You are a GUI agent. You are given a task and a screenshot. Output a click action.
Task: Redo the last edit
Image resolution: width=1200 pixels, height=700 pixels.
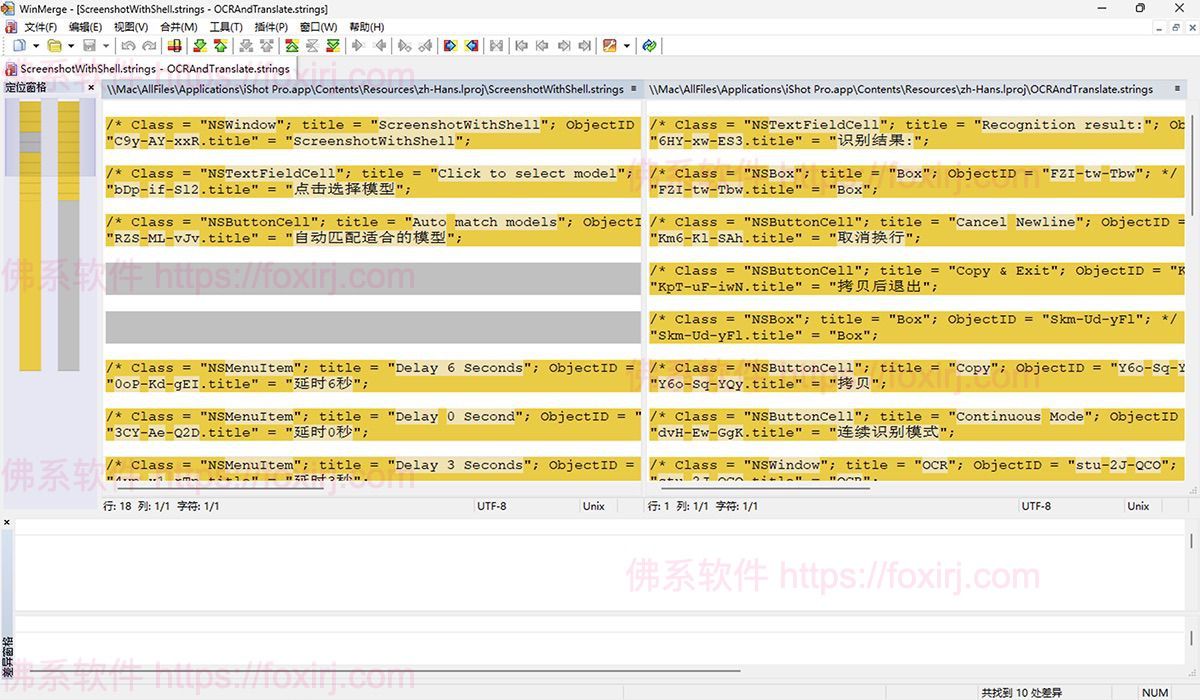[x=149, y=45]
